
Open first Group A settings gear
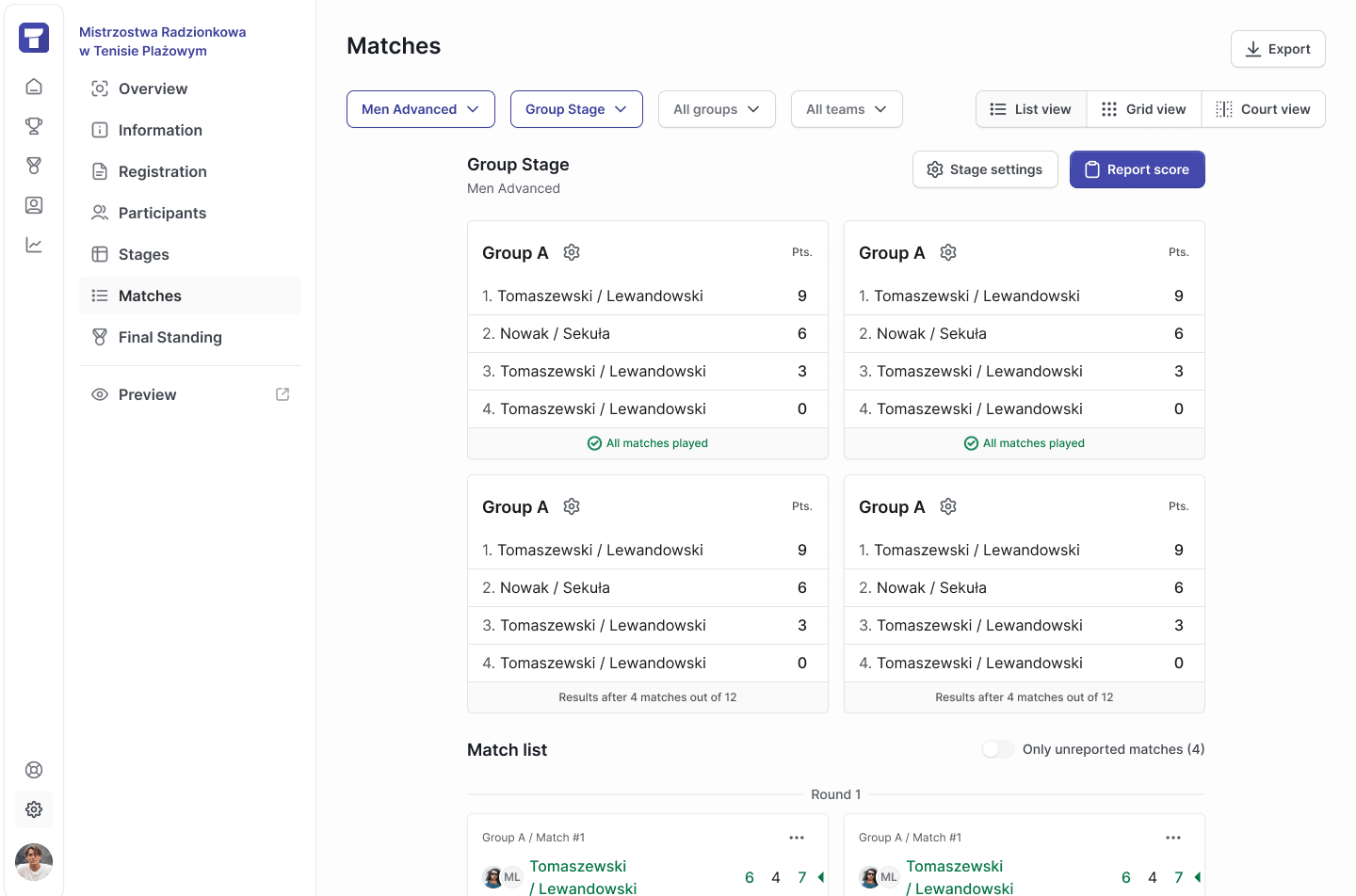pos(572,252)
